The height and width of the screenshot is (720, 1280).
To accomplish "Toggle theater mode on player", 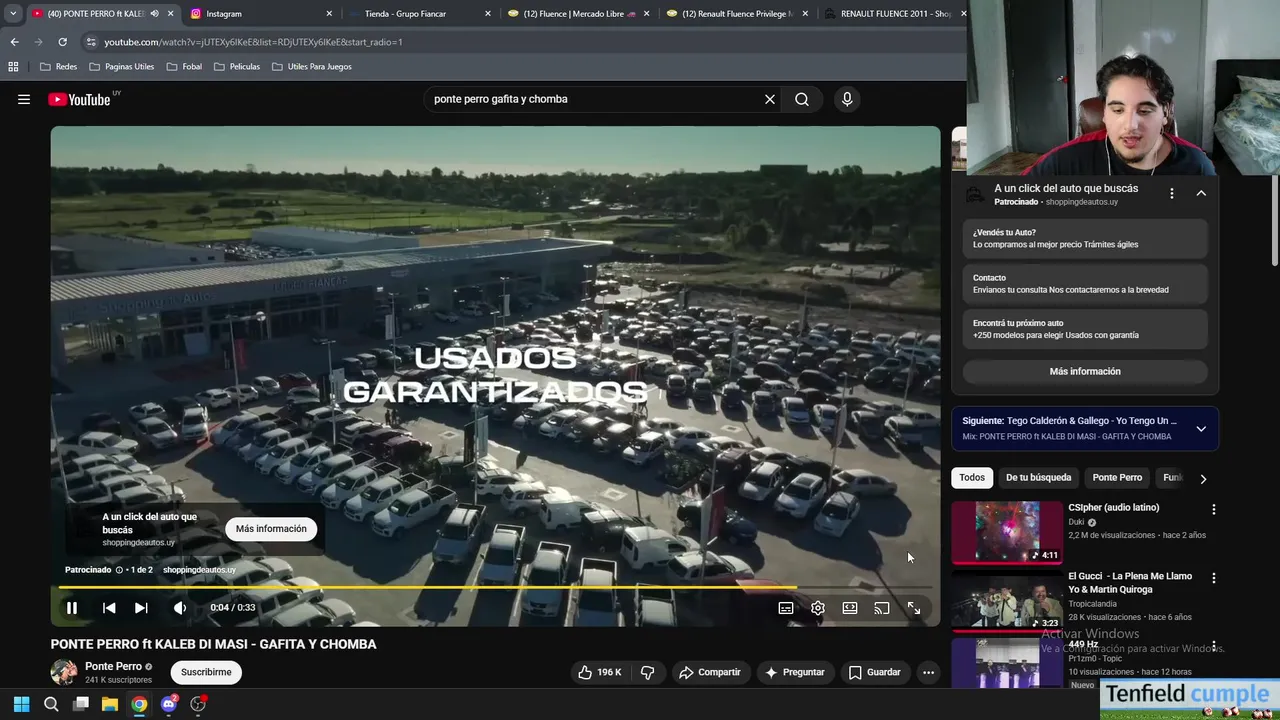I will (x=850, y=608).
